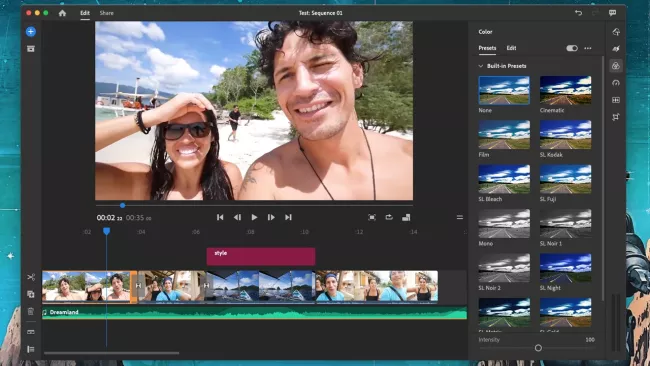Switch to the Share workspace tab
The image size is (650, 366).
point(107,13)
